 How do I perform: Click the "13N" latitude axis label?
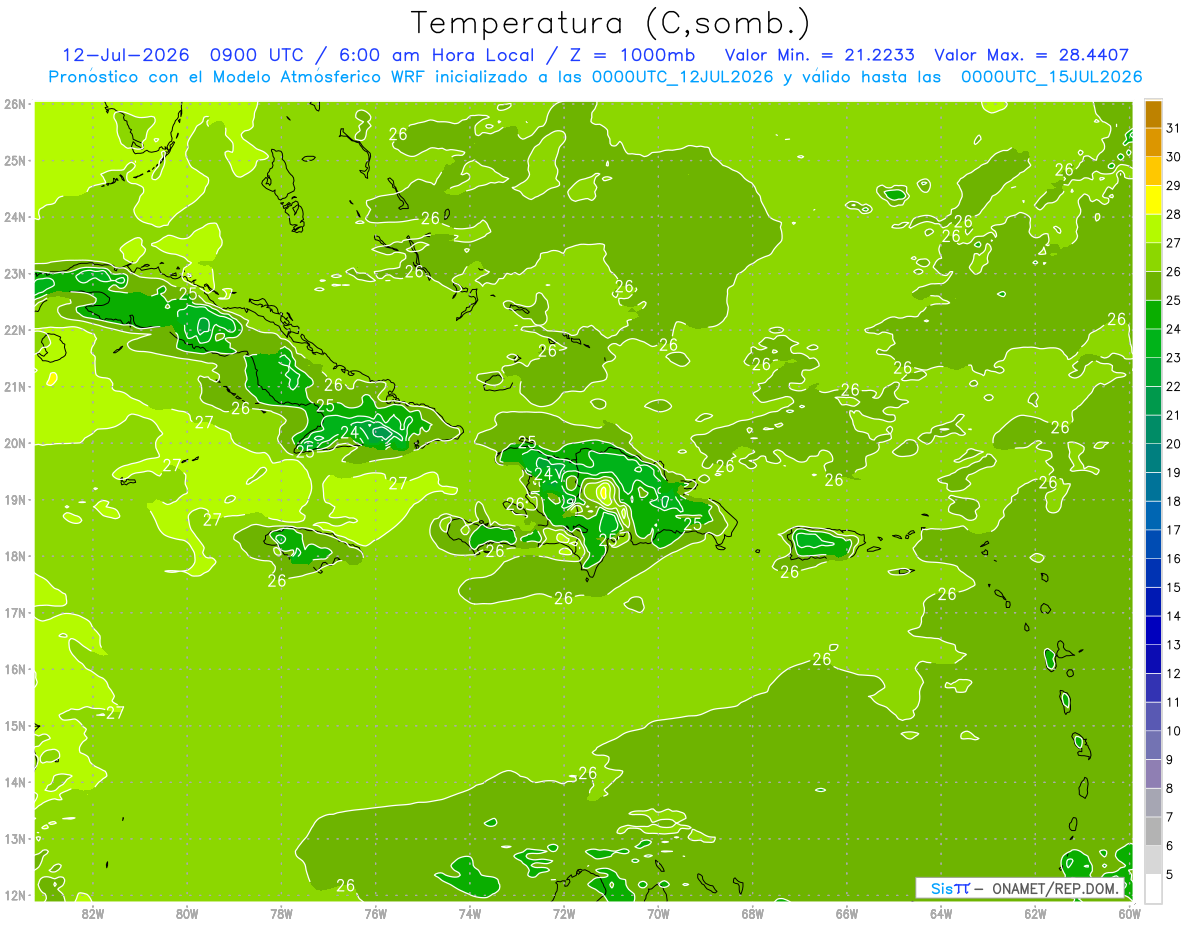tap(15, 838)
